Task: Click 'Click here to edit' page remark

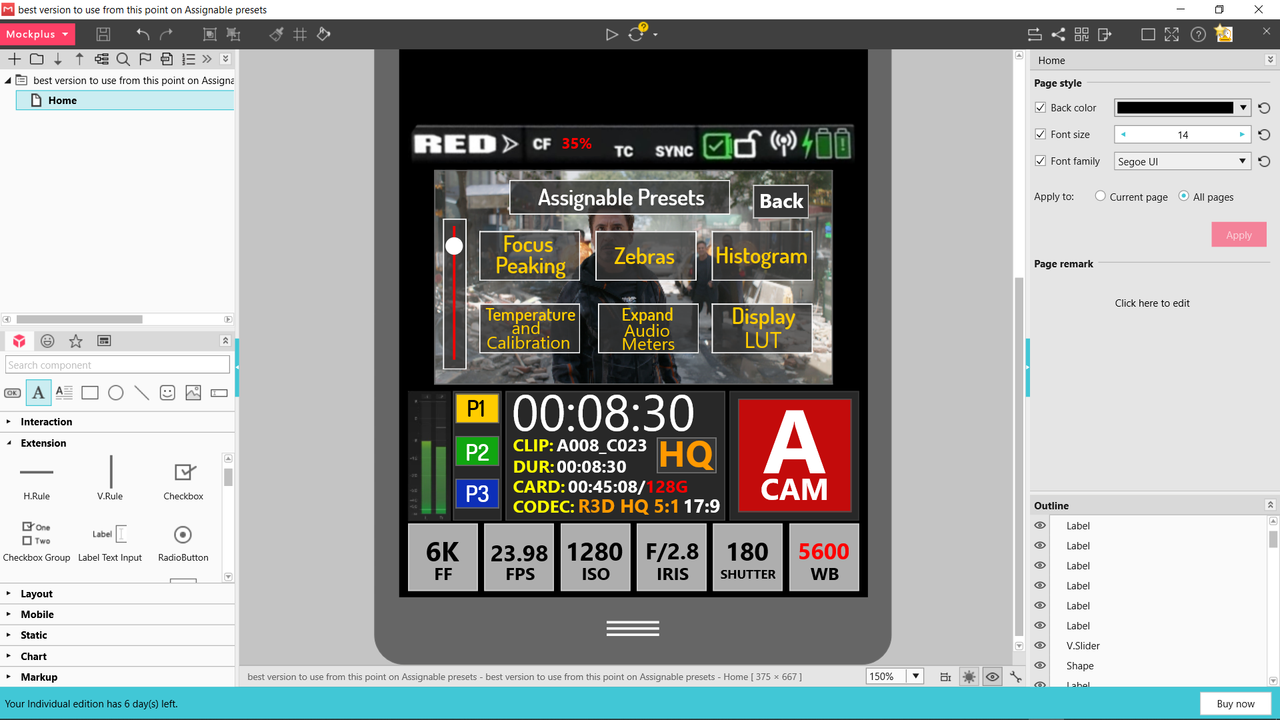Action: click(1152, 303)
